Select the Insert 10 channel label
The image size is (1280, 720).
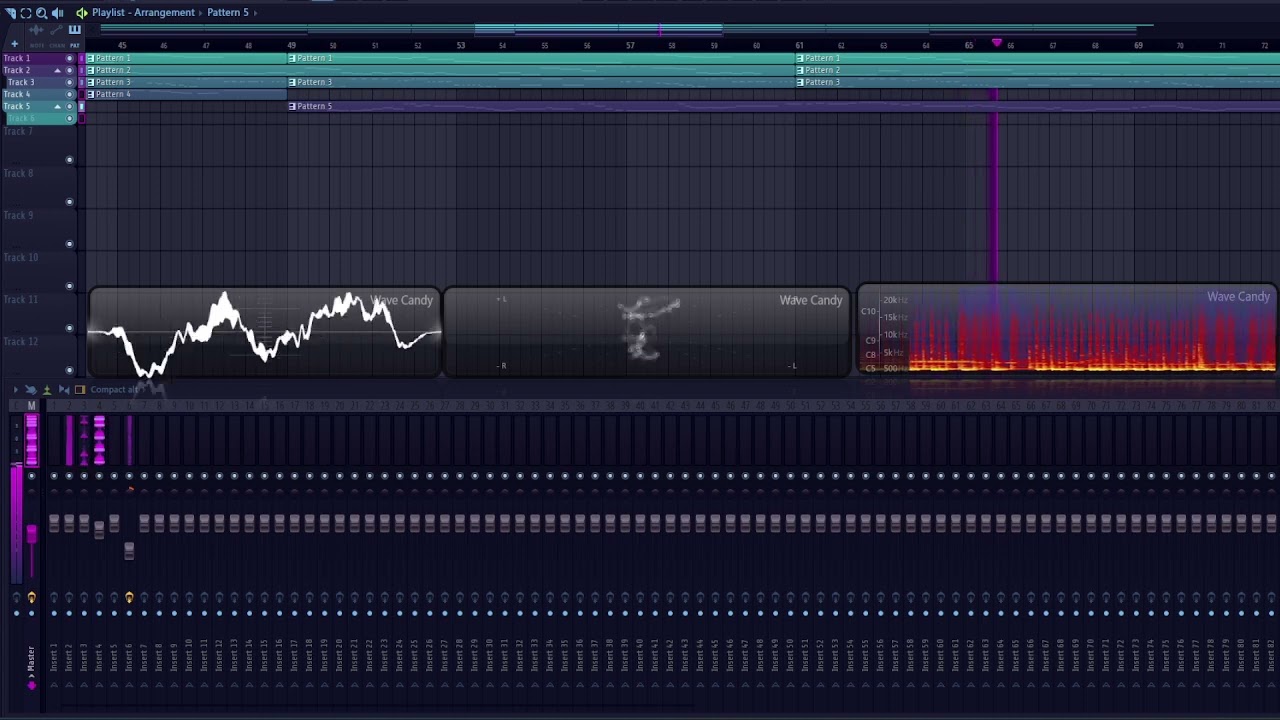click(x=188, y=655)
